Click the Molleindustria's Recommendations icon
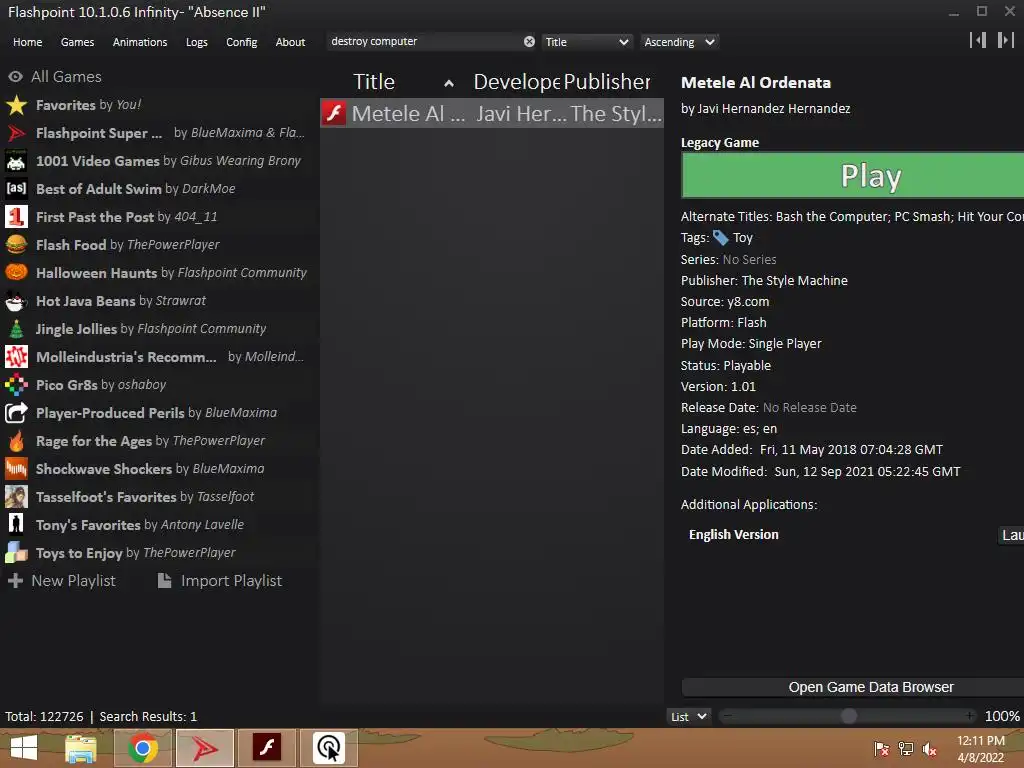1024x768 pixels. [x=16, y=357]
